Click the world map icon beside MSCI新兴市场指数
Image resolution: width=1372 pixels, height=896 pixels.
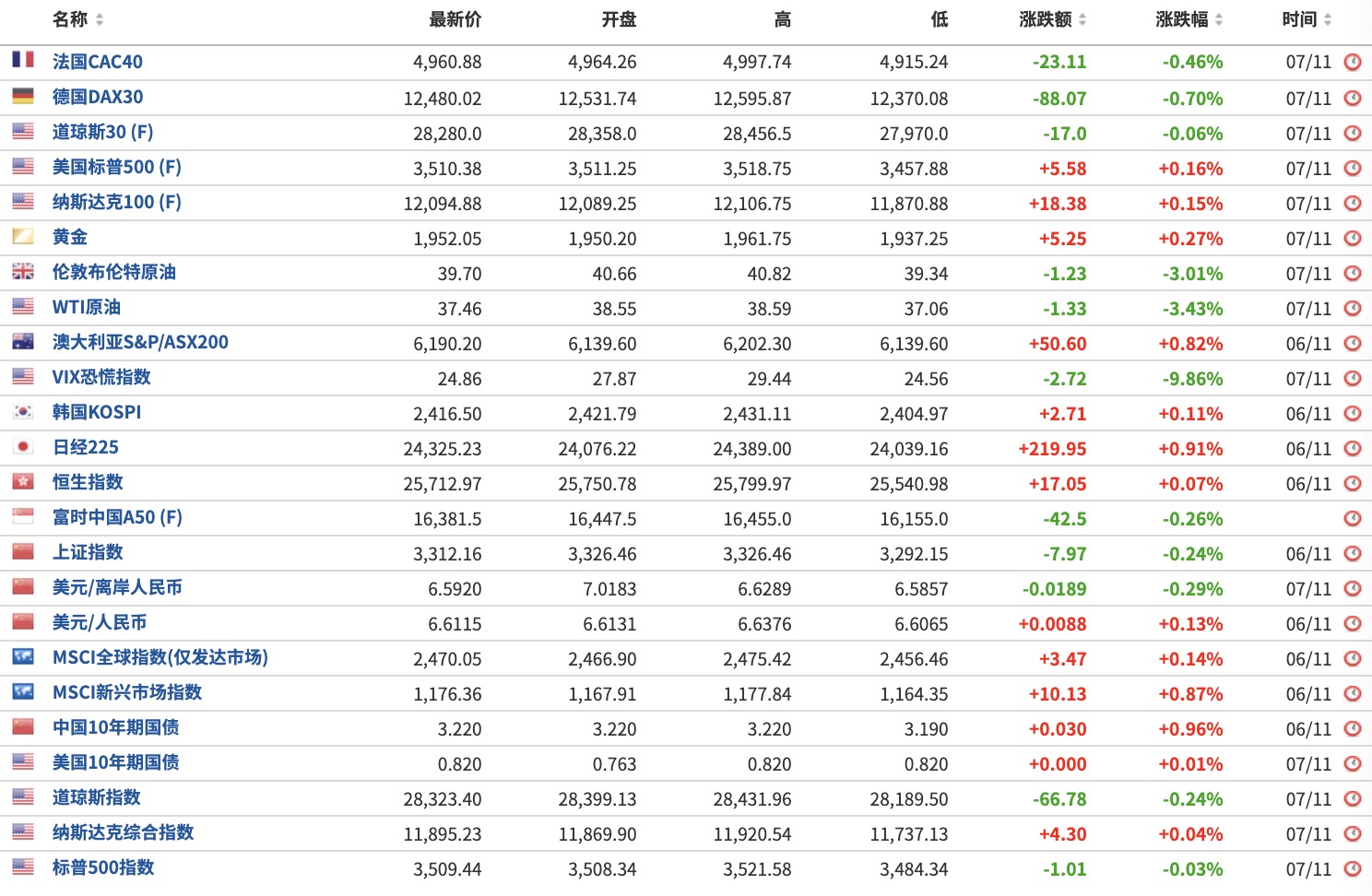tap(23, 690)
